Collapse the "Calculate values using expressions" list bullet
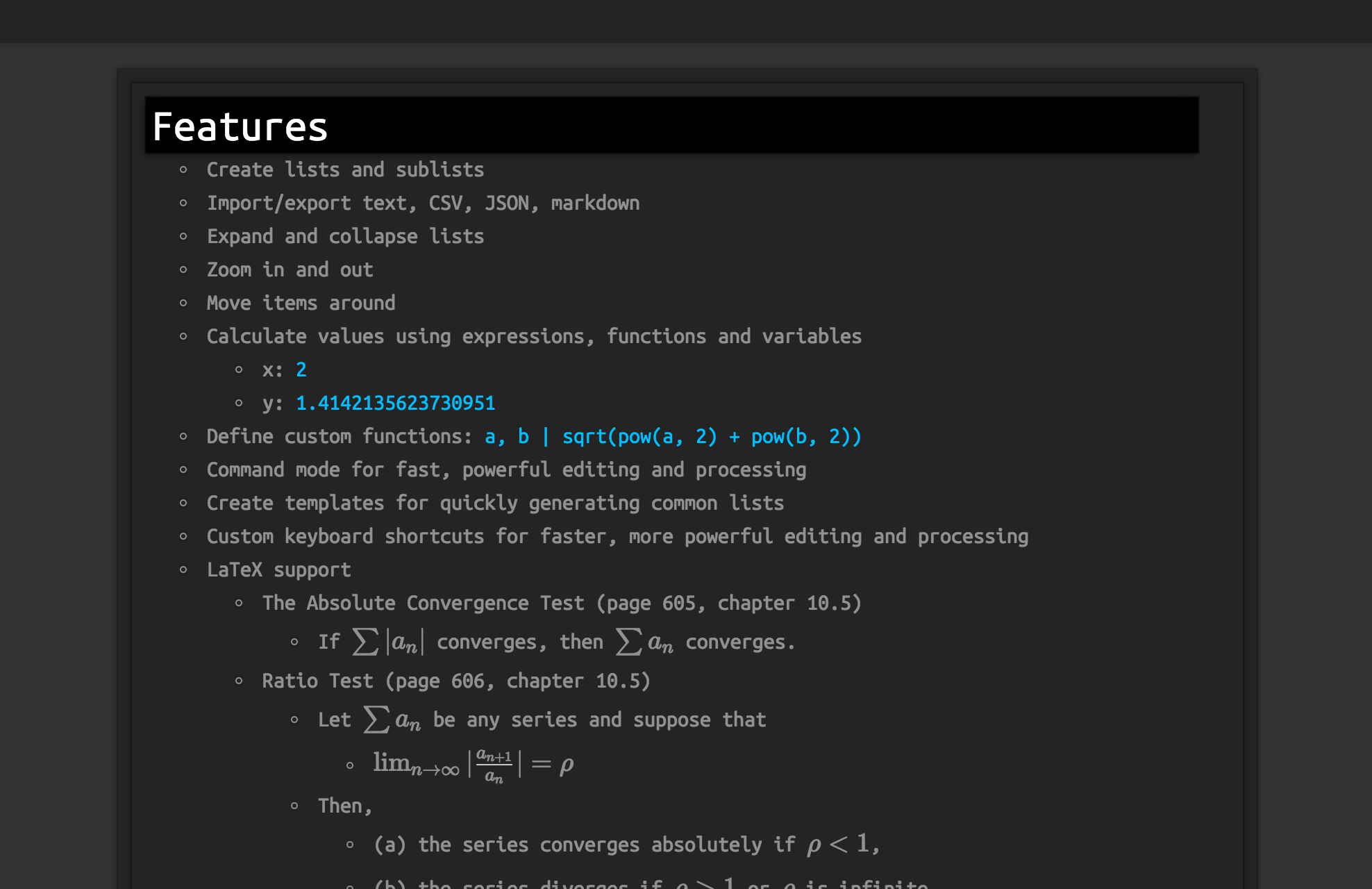This screenshot has height=889, width=1372. point(183,336)
